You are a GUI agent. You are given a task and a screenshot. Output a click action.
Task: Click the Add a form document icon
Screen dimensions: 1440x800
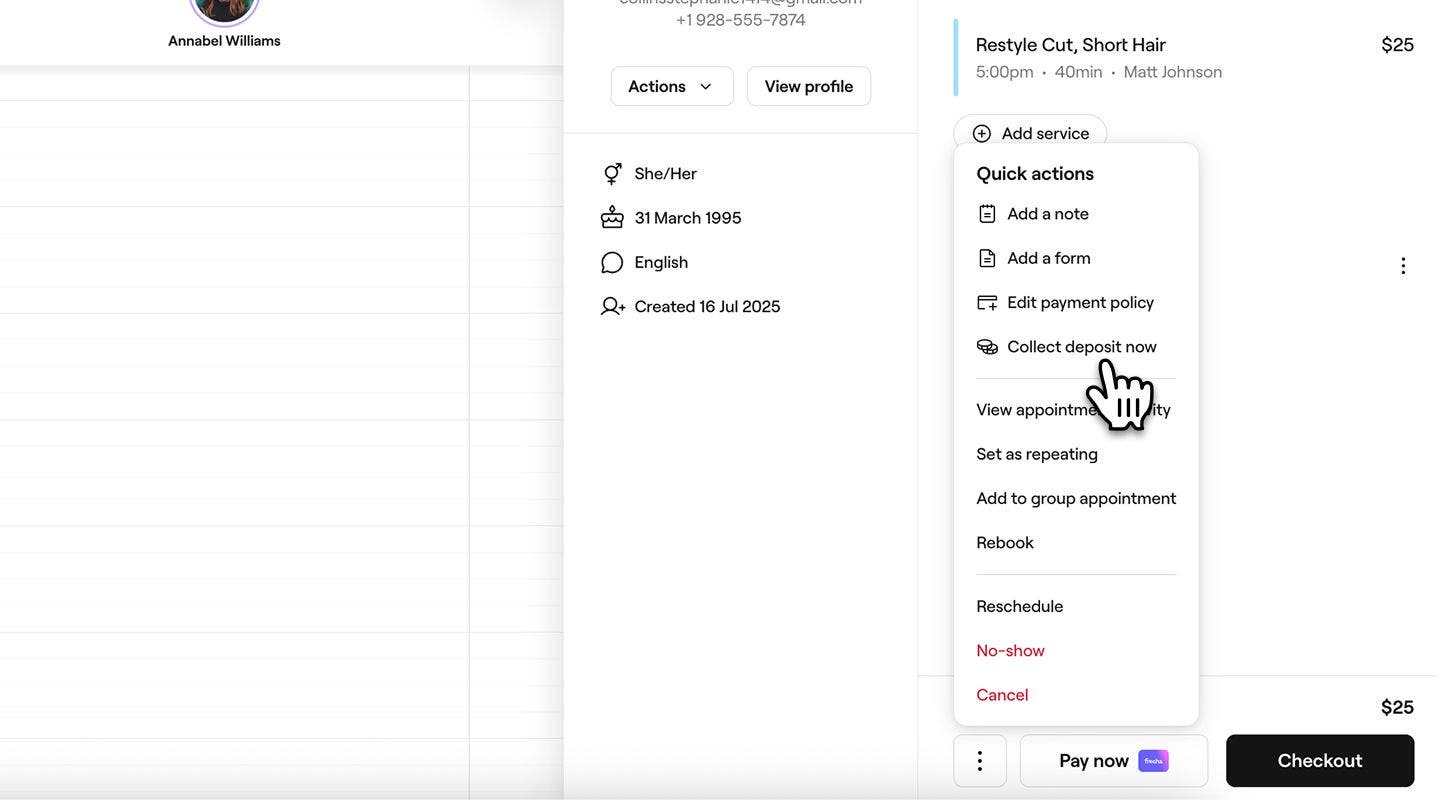pyautogui.click(x=987, y=258)
